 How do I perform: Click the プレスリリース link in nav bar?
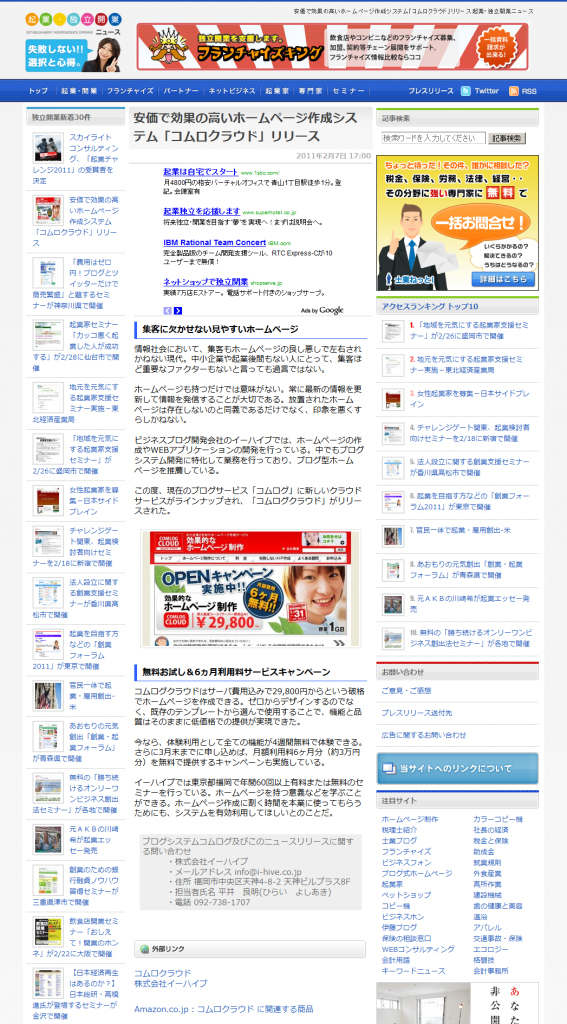coord(430,91)
